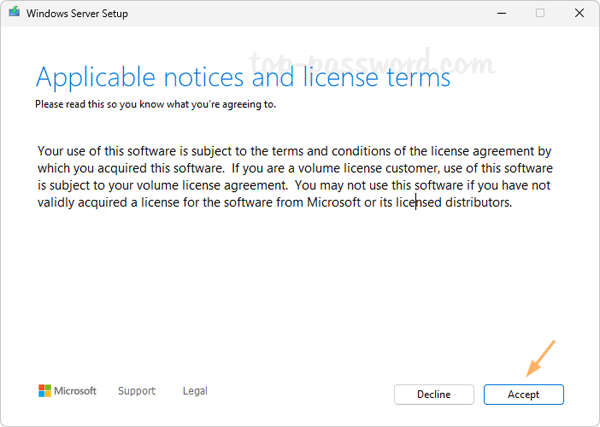Click the "Please read this" subtitle line
This screenshot has height=427, width=600.
pos(155,103)
